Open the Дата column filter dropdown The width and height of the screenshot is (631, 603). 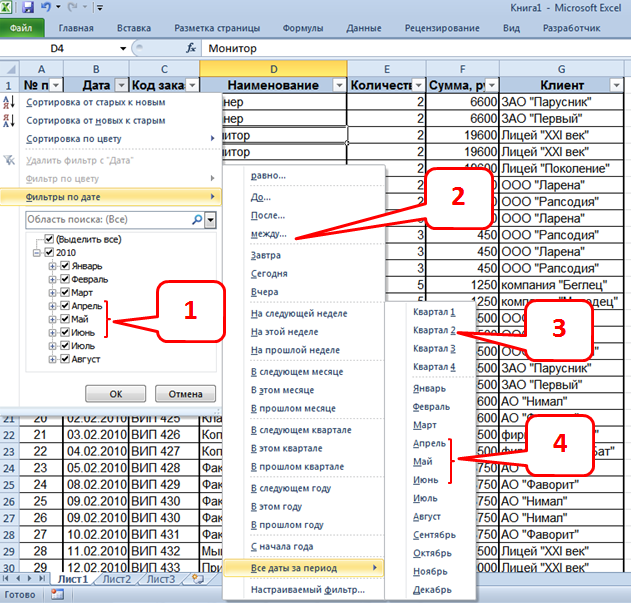pos(121,86)
